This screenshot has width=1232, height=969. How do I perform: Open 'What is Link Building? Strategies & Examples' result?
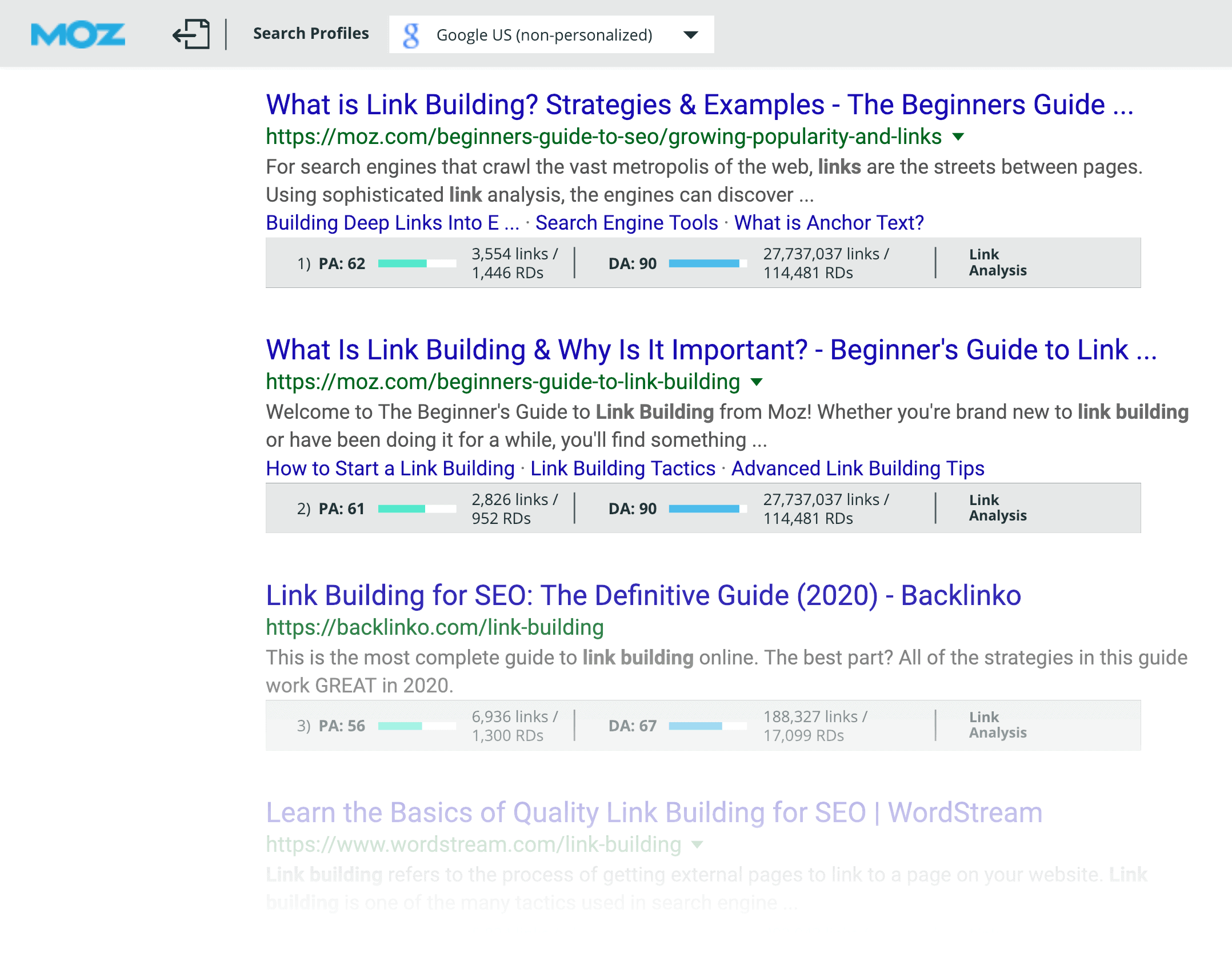coord(699,105)
